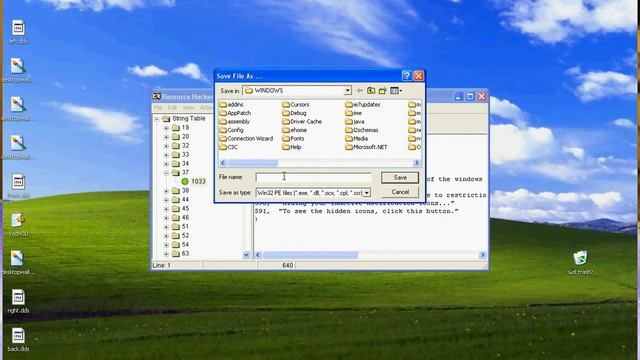
Task: Open the Connection Wizard folder
Action: (x=246, y=139)
